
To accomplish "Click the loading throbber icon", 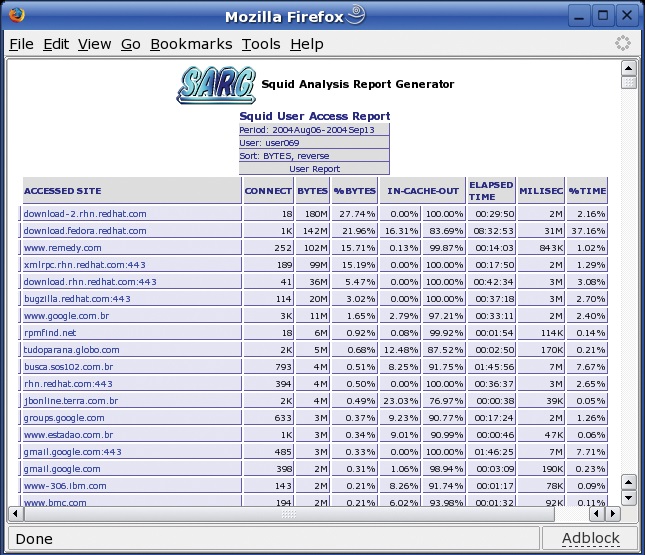I will [x=622, y=43].
